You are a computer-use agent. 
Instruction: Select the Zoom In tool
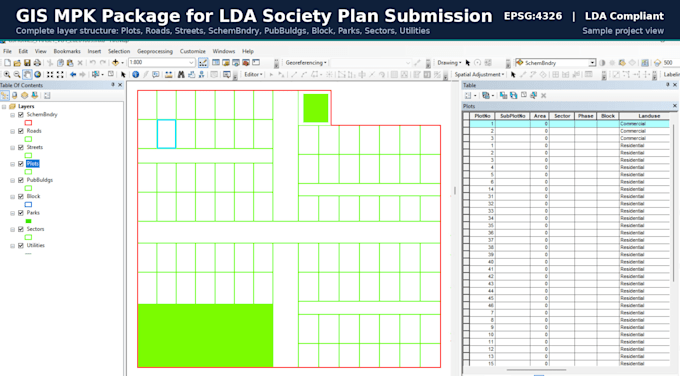click(x=7, y=74)
